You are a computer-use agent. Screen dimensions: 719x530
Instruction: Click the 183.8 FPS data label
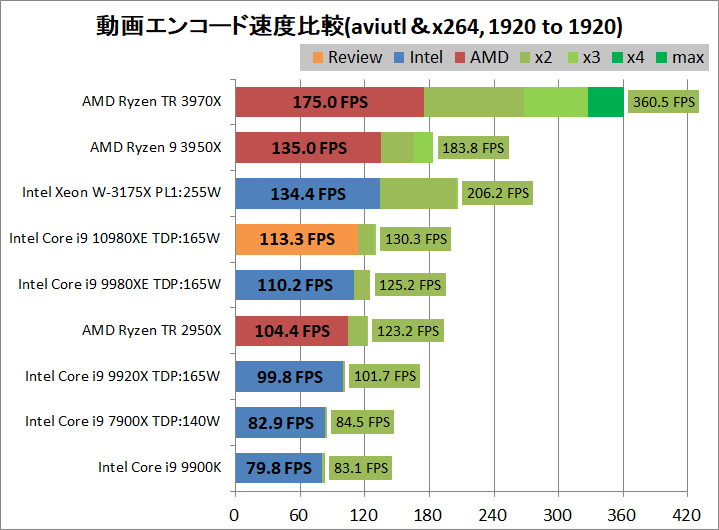tap(473, 148)
